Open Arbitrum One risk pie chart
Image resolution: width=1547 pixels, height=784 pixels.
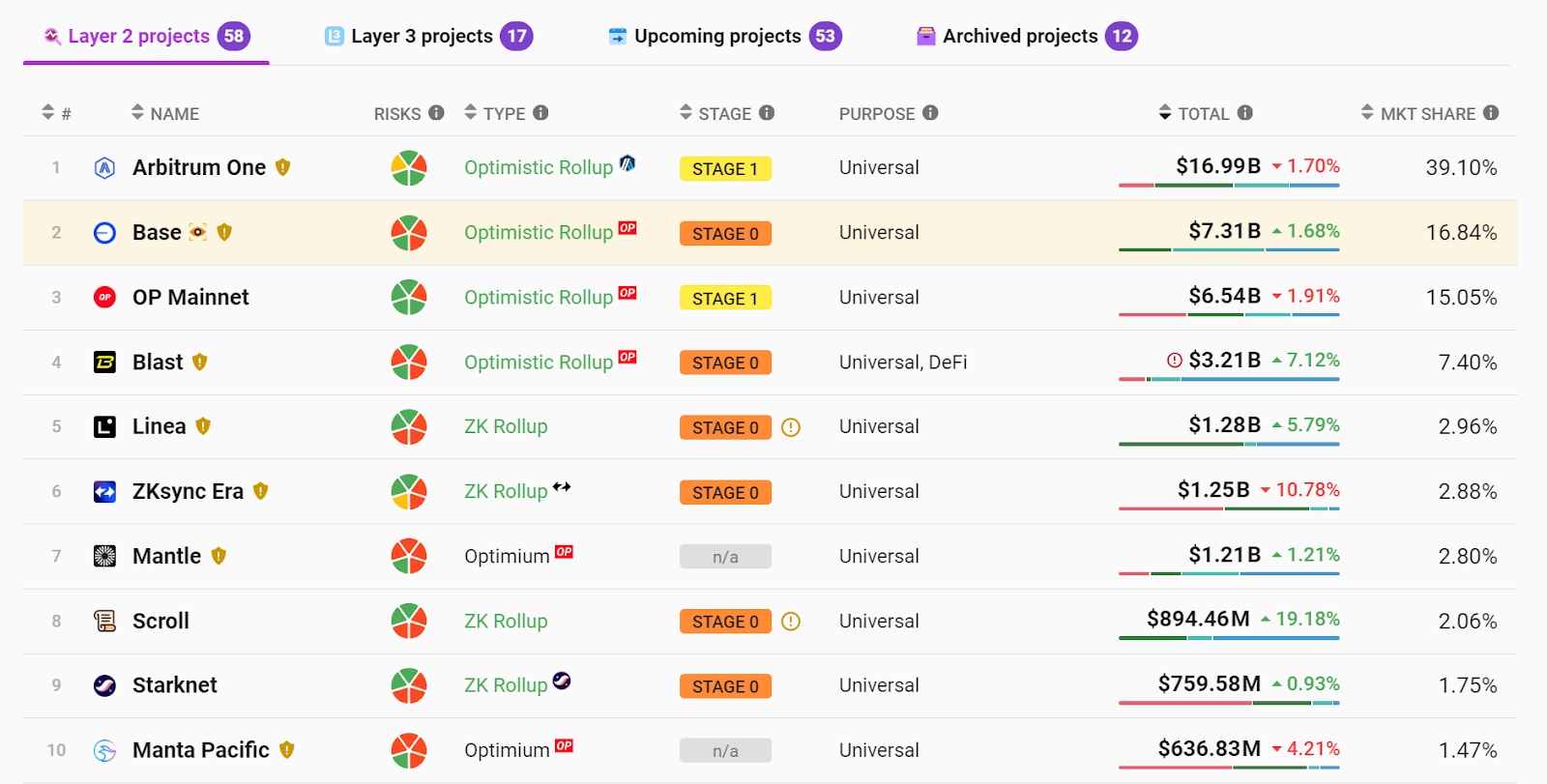pyautogui.click(x=409, y=167)
